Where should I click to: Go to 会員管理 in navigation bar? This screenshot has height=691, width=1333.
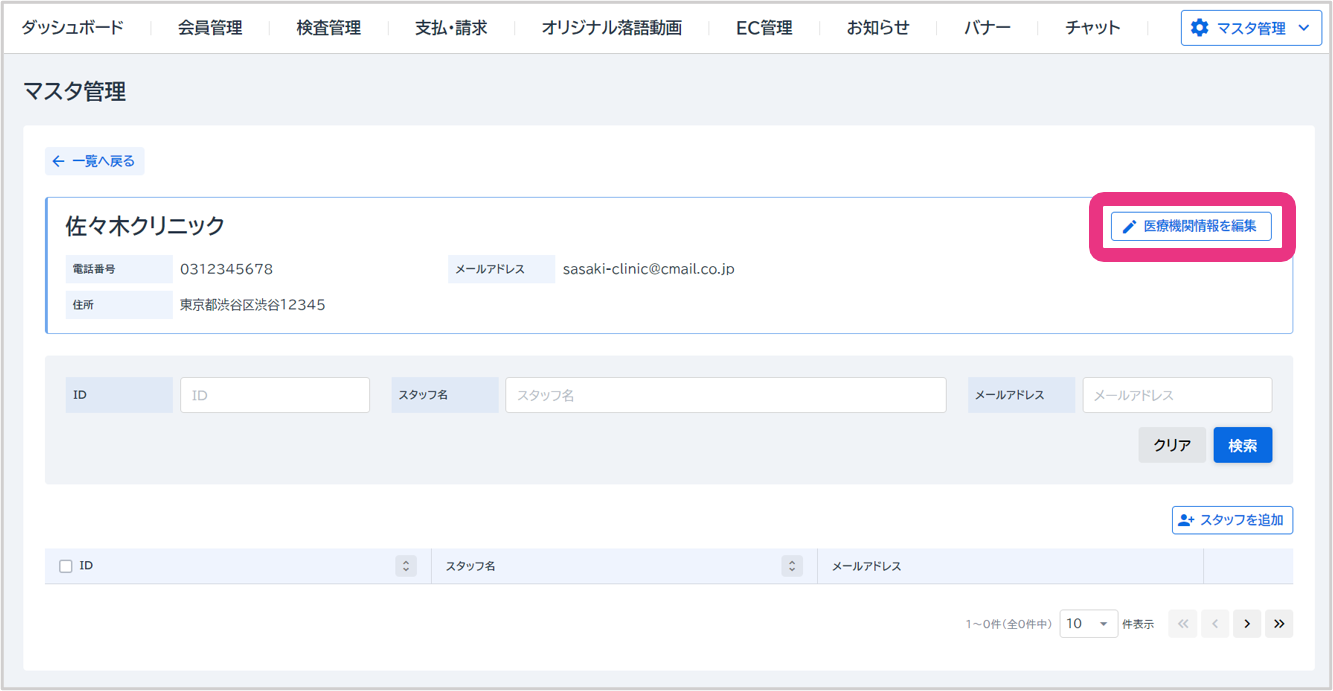coord(210,28)
